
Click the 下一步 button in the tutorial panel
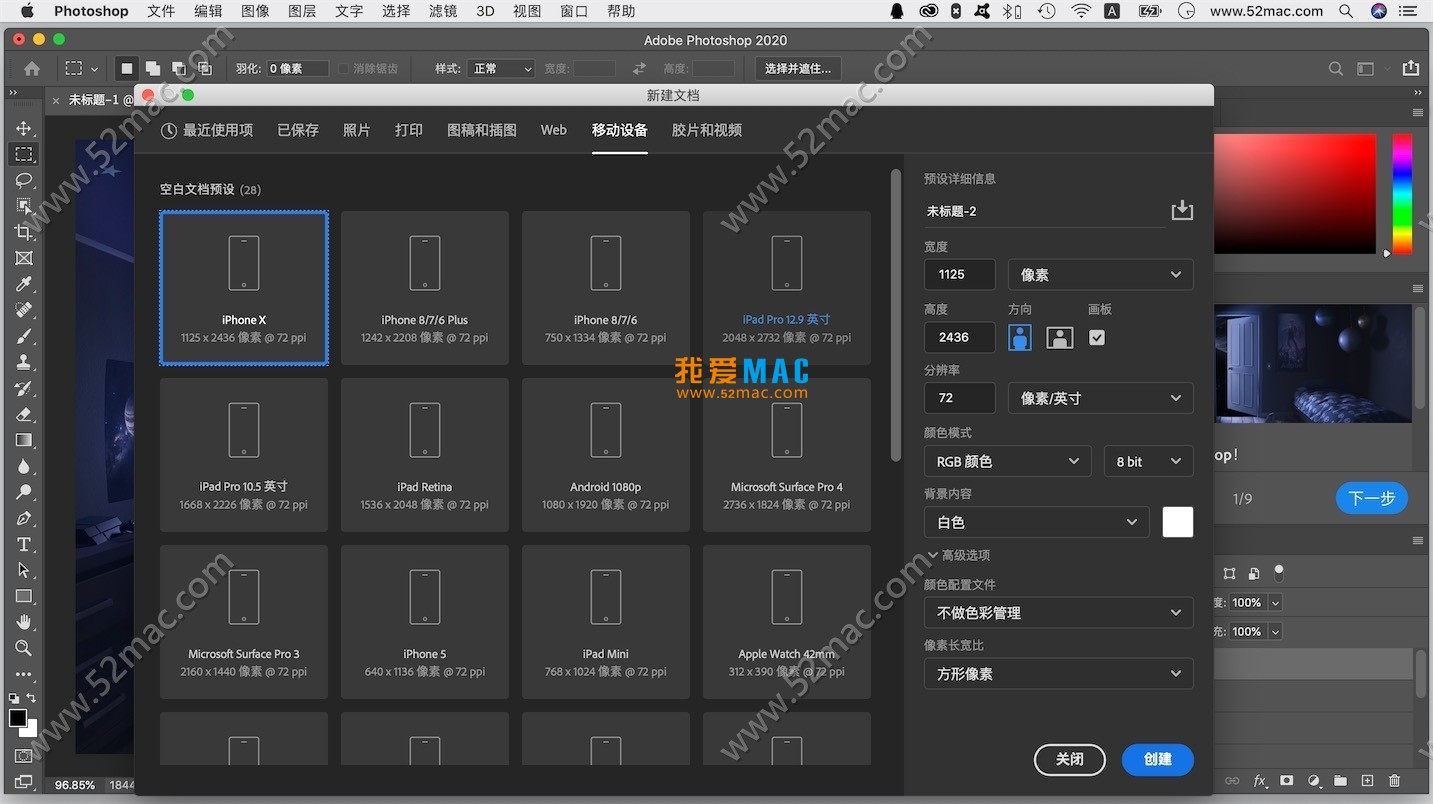pos(1371,498)
